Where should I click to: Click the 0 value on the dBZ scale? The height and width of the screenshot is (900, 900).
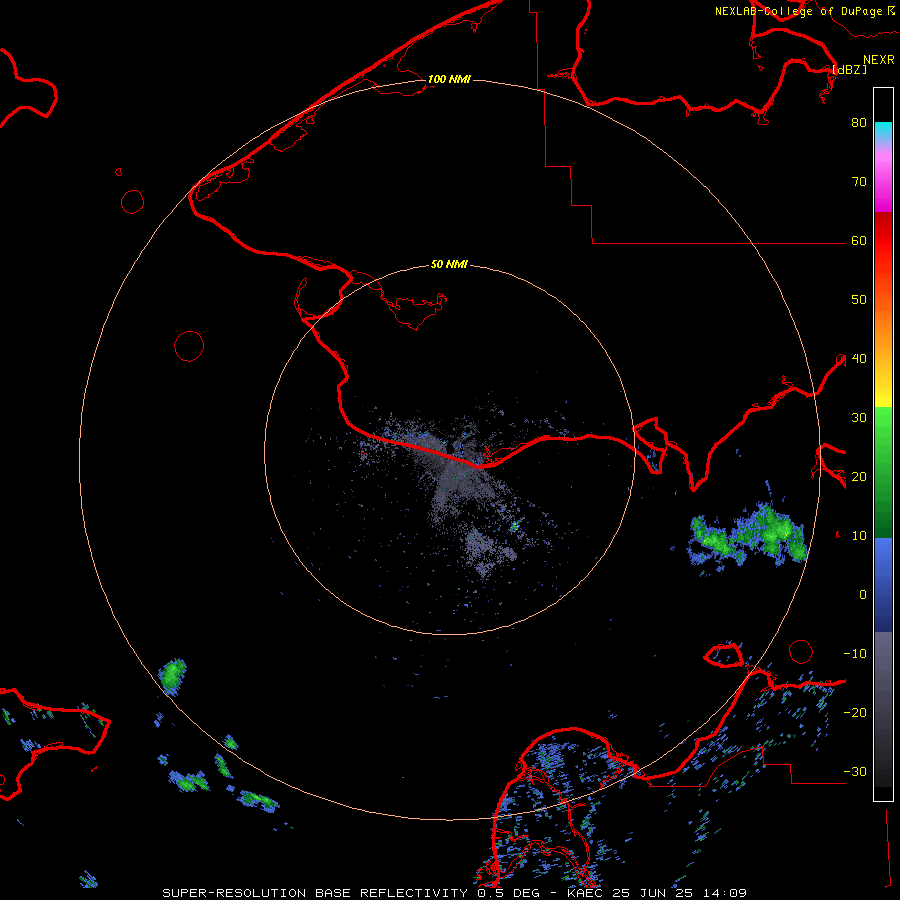click(x=863, y=595)
